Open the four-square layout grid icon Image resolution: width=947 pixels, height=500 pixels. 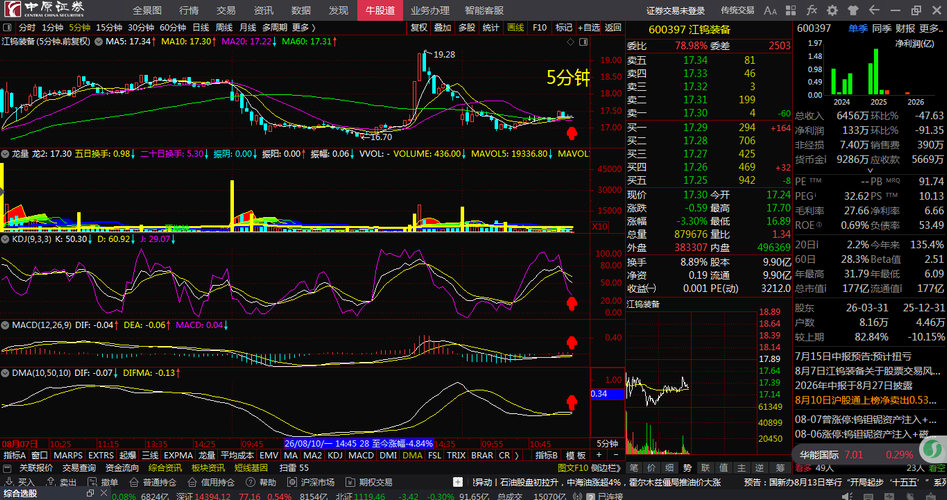coord(791,10)
